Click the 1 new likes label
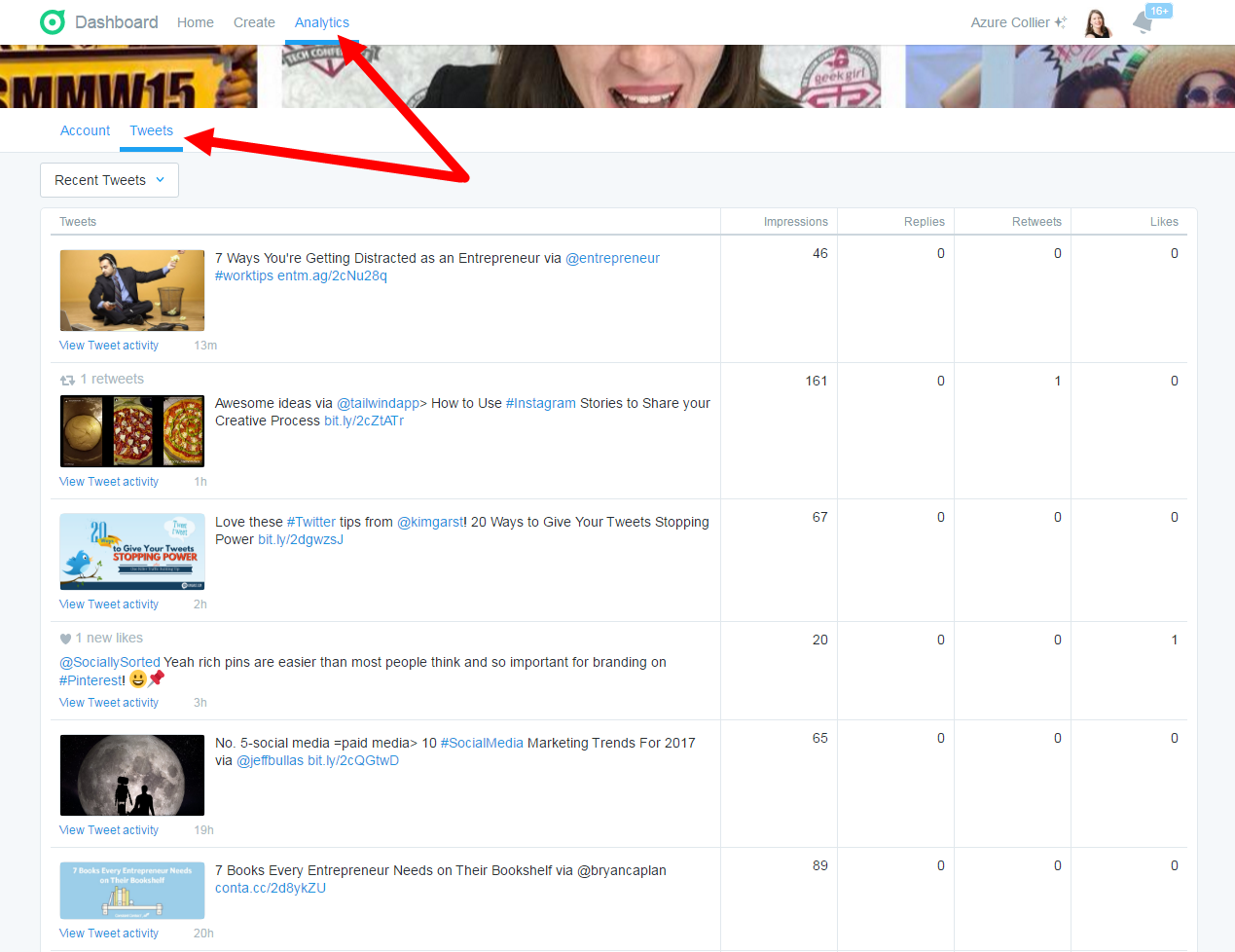Image resolution: width=1235 pixels, height=952 pixels. 109,638
